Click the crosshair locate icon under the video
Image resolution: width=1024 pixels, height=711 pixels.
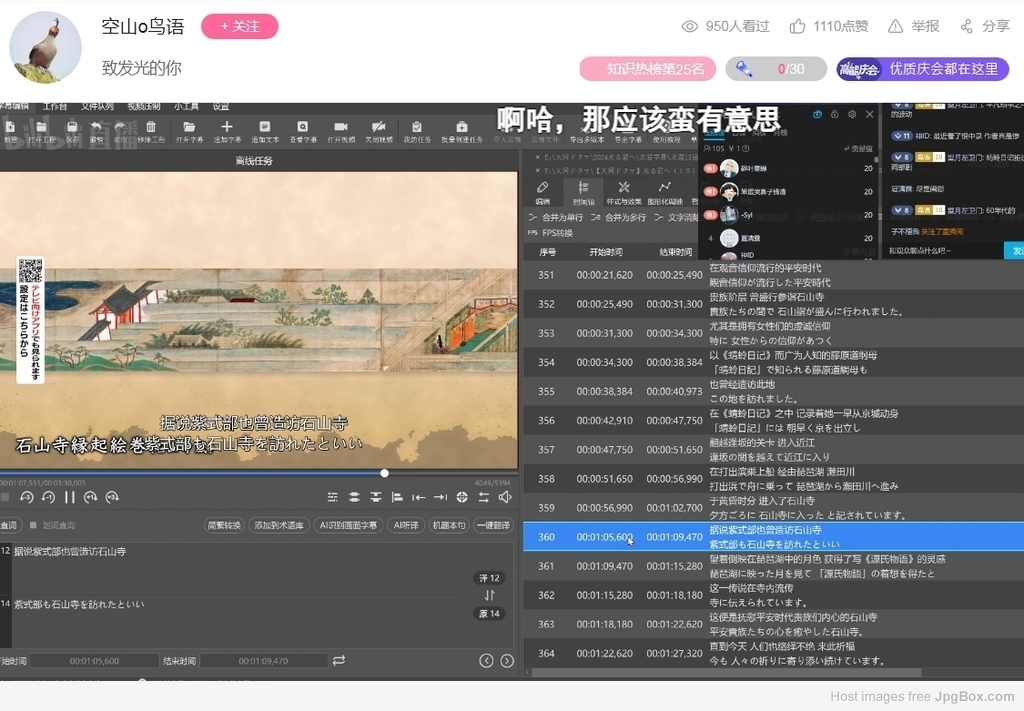point(462,498)
